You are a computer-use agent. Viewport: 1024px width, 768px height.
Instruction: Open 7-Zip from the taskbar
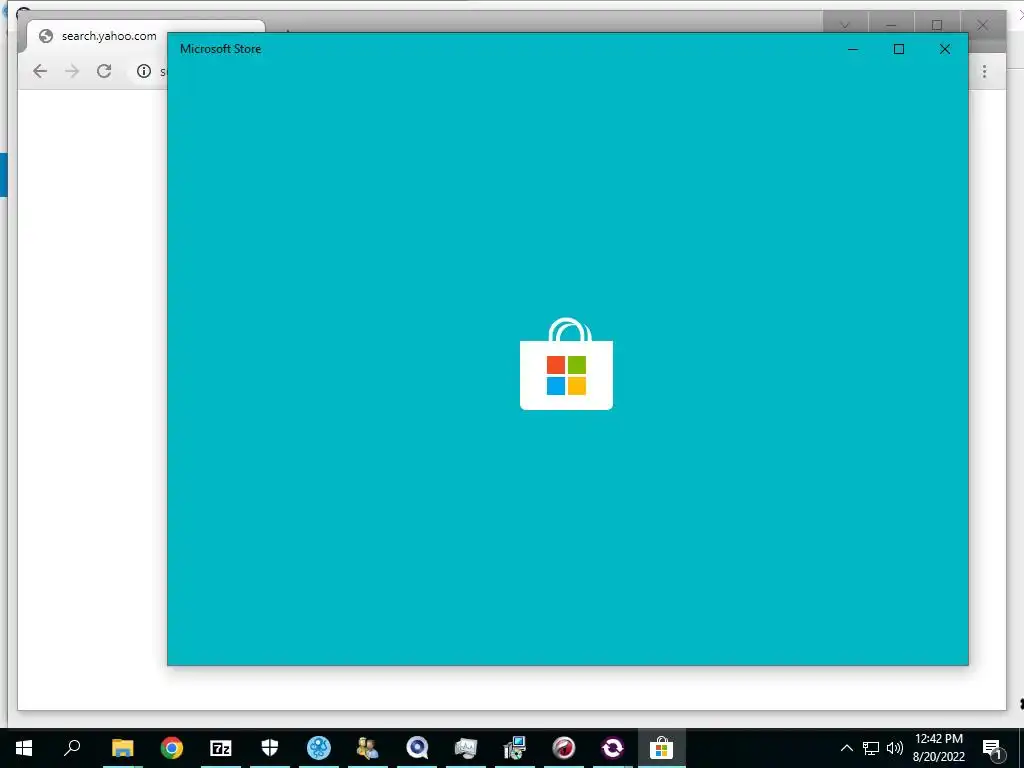[x=221, y=748]
